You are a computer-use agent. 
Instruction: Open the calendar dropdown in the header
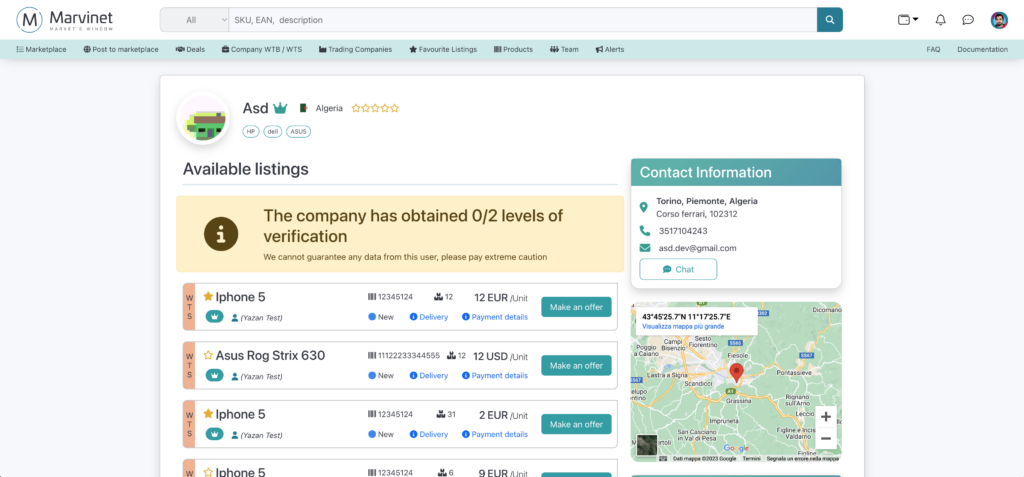[908, 20]
